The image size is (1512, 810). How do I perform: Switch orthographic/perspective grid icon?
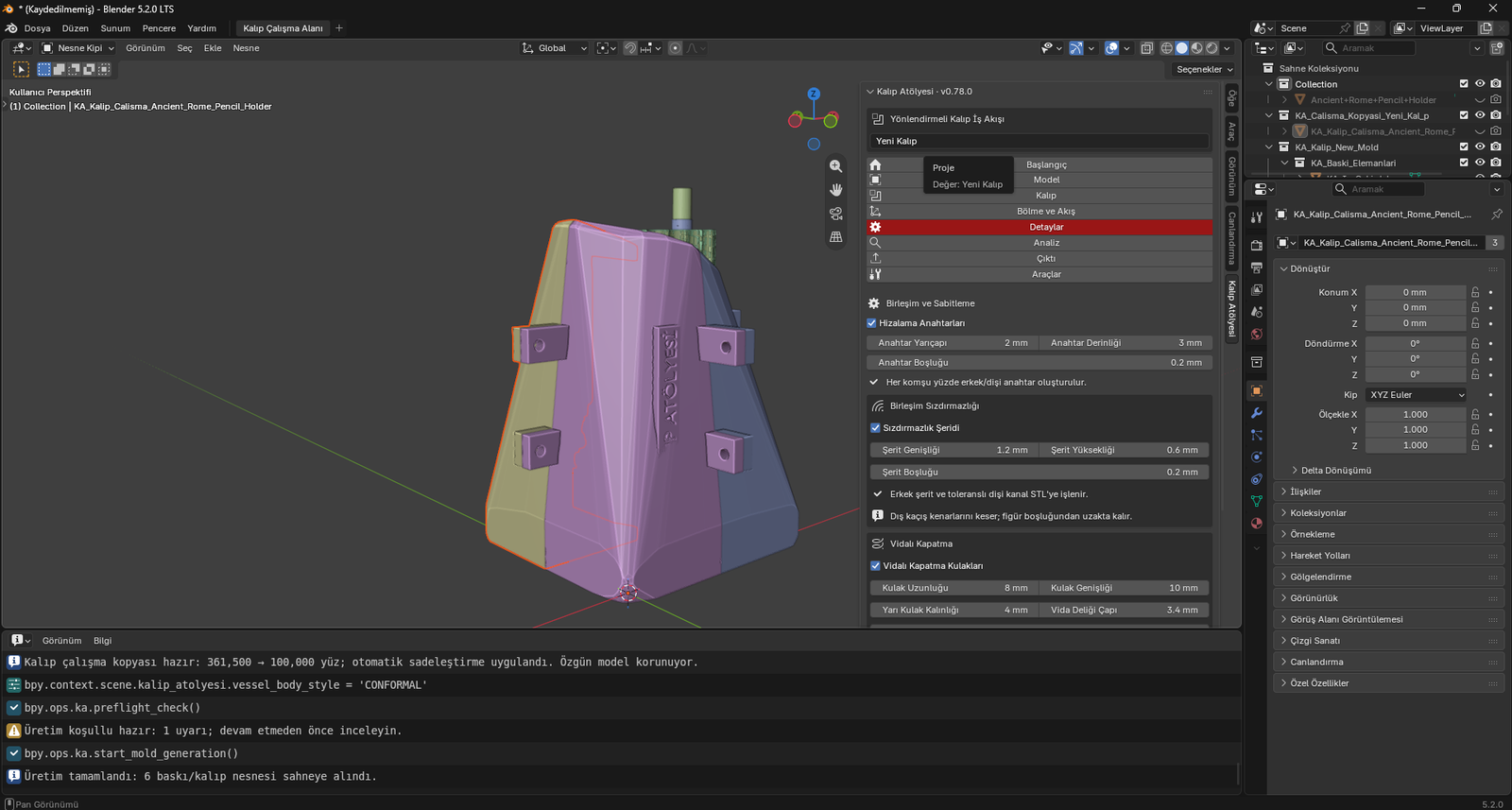(835, 237)
